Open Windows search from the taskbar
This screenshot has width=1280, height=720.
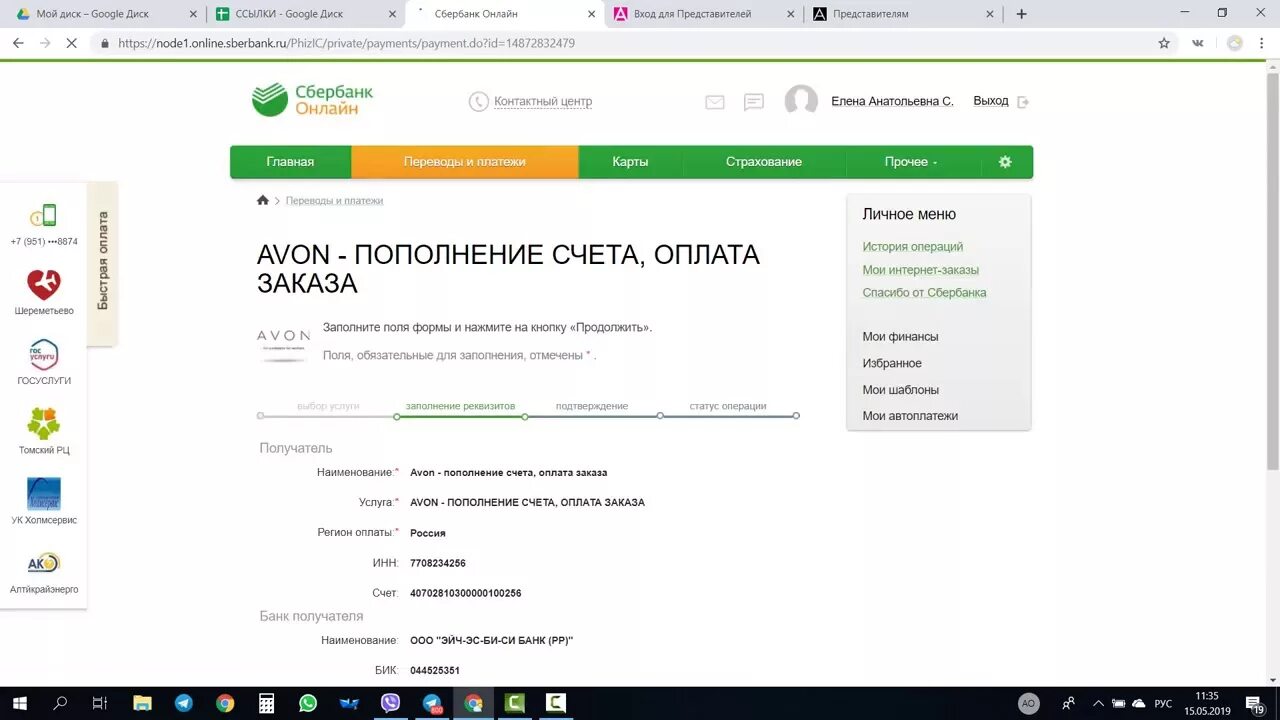click(x=60, y=703)
